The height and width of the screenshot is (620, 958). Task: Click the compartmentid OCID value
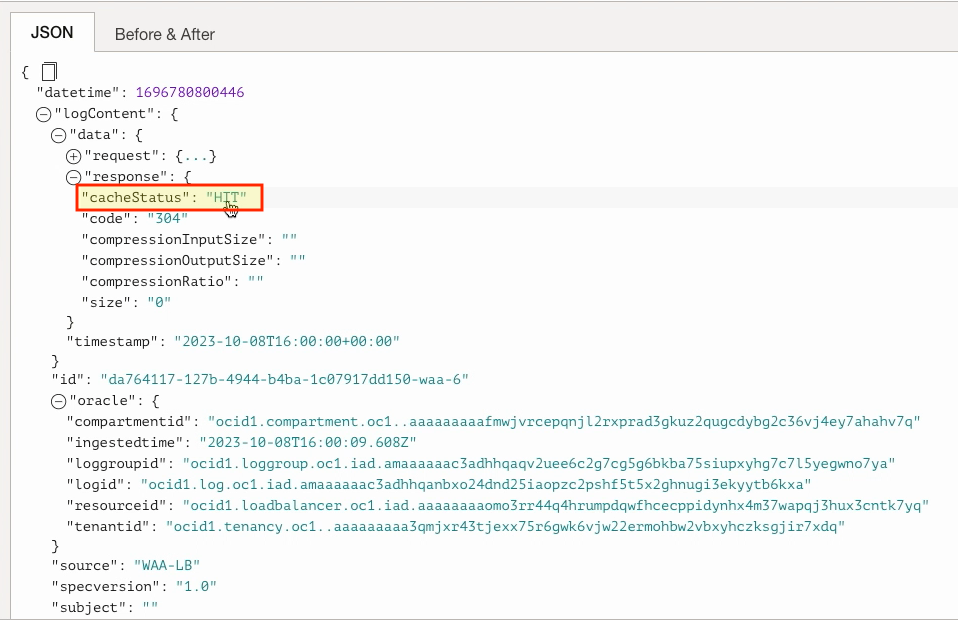tap(564, 422)
